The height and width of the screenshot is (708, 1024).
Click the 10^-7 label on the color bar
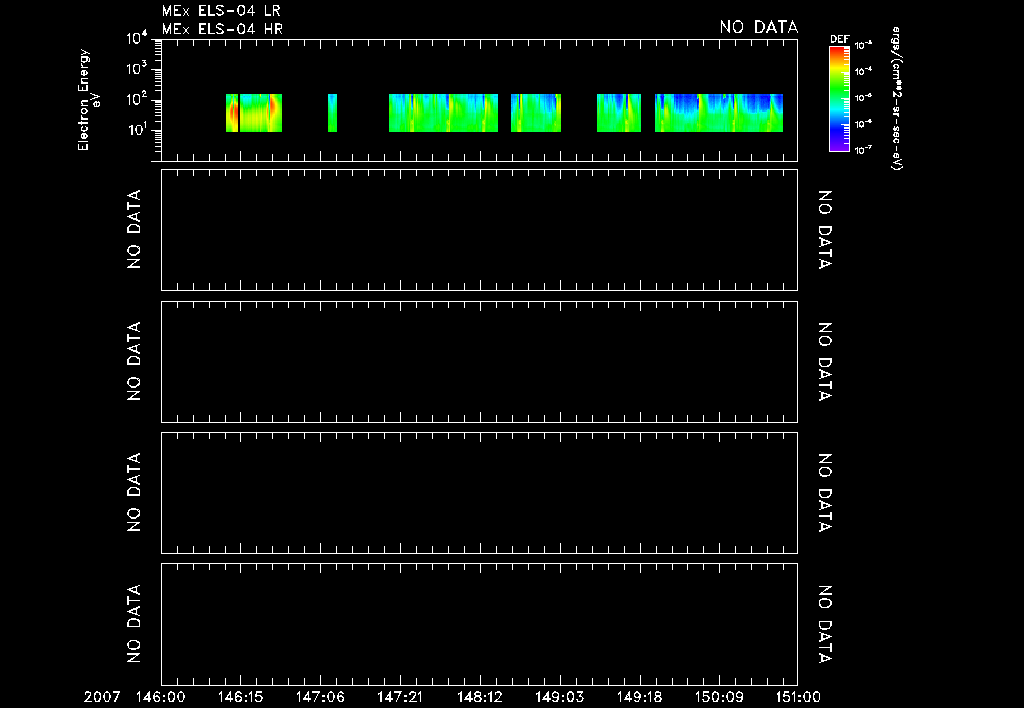(x=863, y=150)
